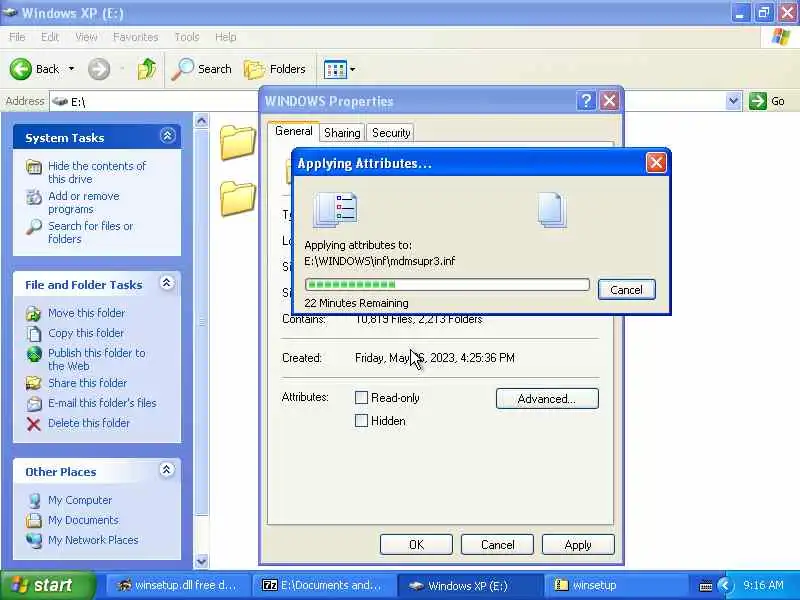
Task: Click the applying attributes progress bar
Action: 447,284
